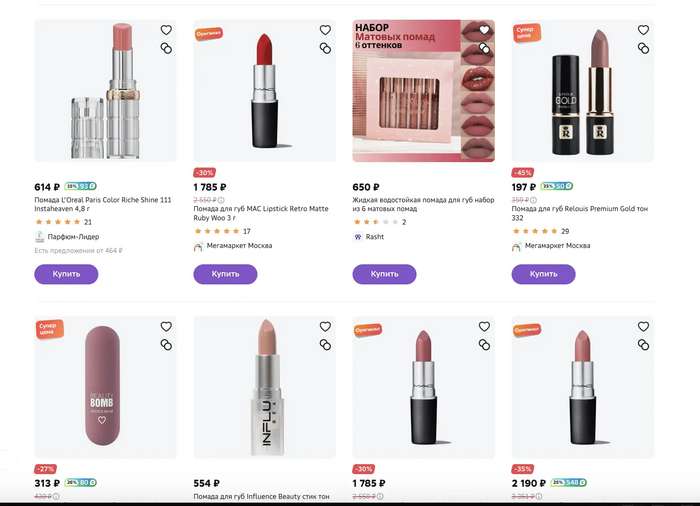Add L'Oreal Color Riche Shine to favorites
This screenshot has height=506, width=700.
tap(166, 30)
